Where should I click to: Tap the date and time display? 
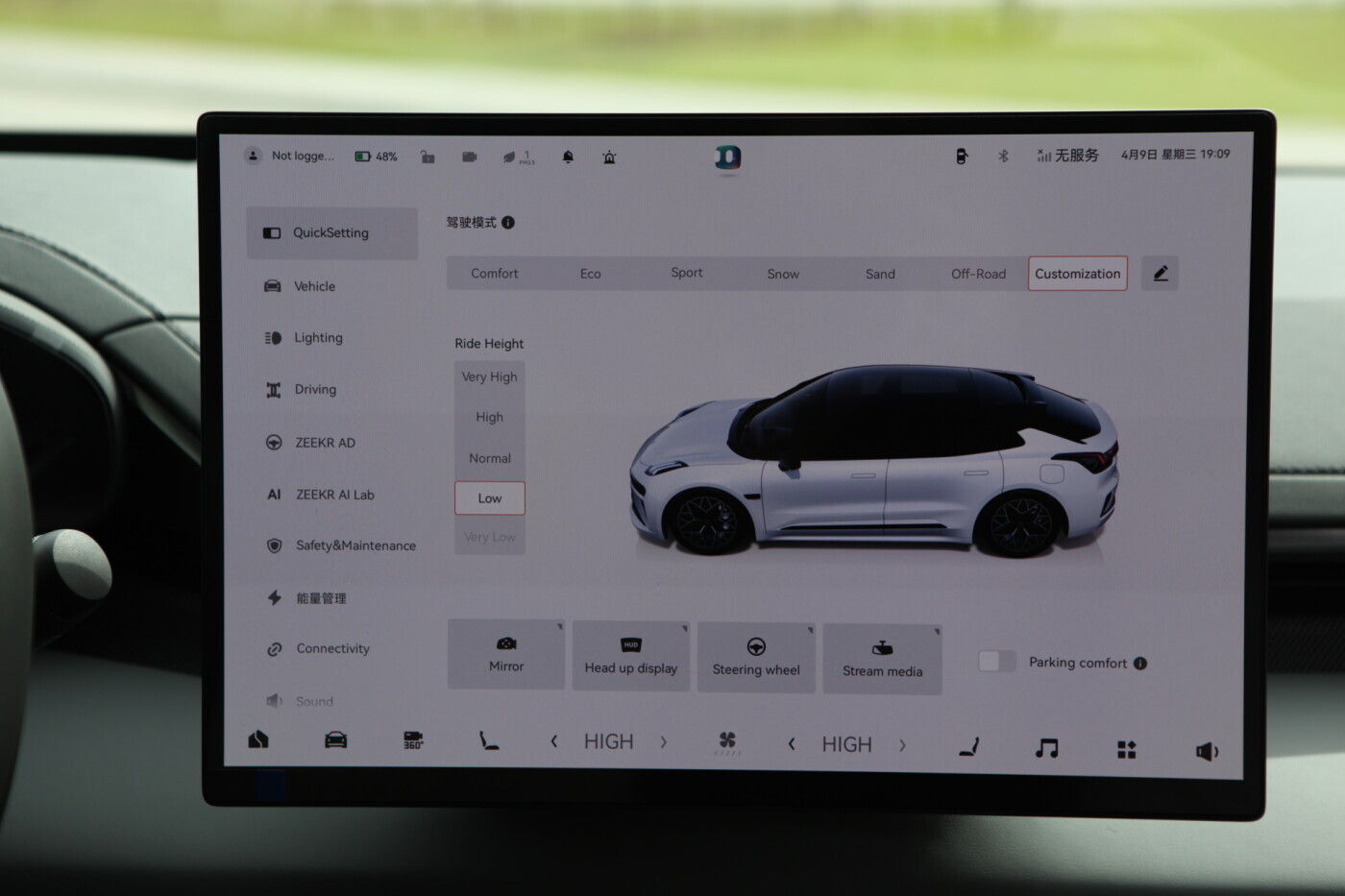pyautogui.click(x=1175, y=155)
